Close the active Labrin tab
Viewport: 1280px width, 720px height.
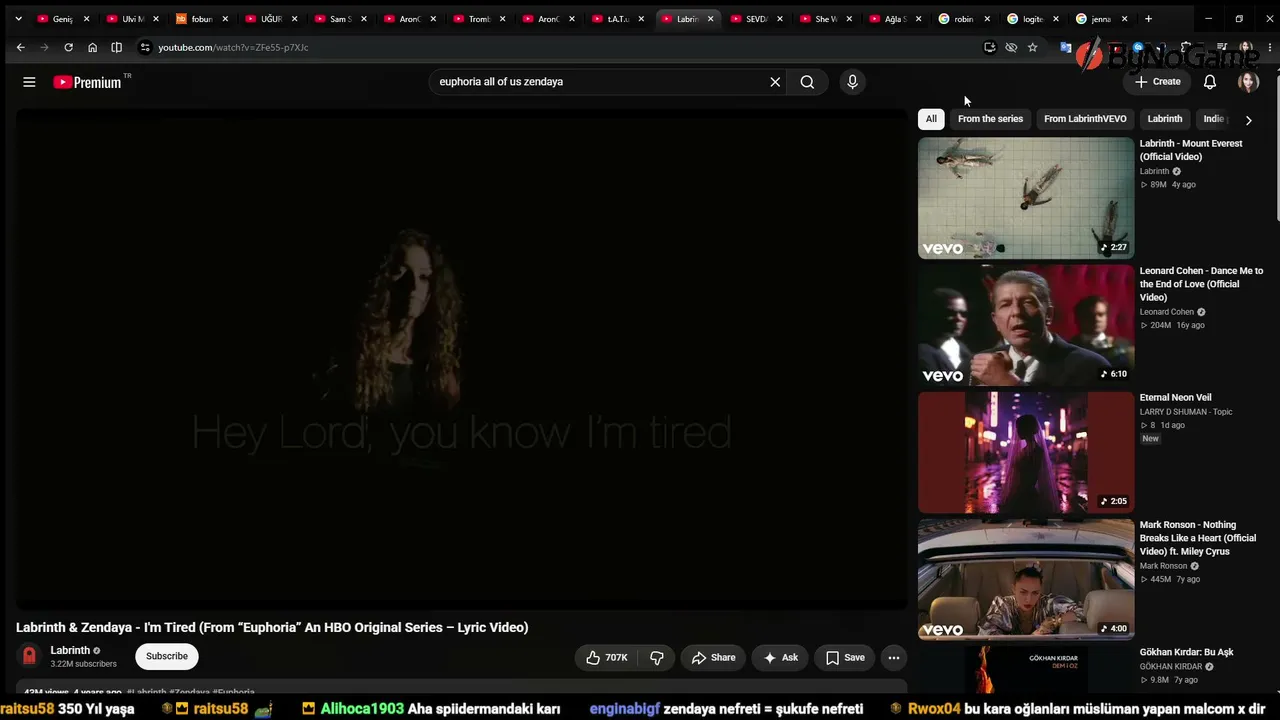pyautogui.click(x=710, y=19)
